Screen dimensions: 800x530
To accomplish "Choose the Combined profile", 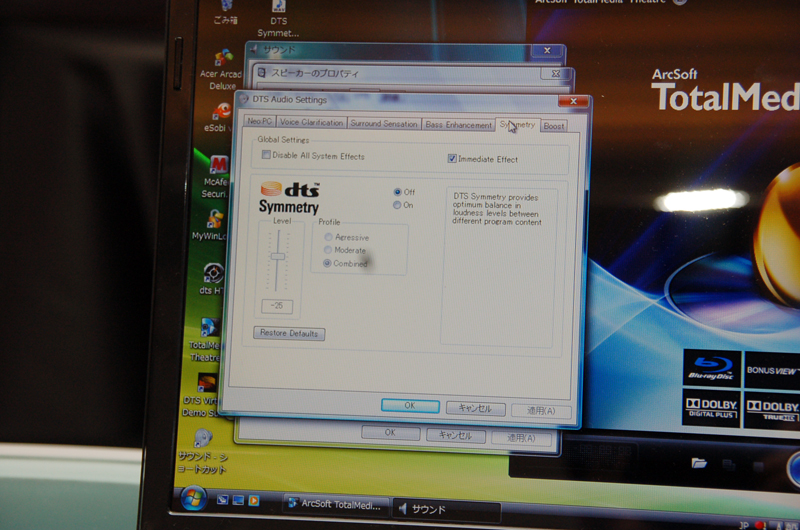I will (x=327, y=263).
